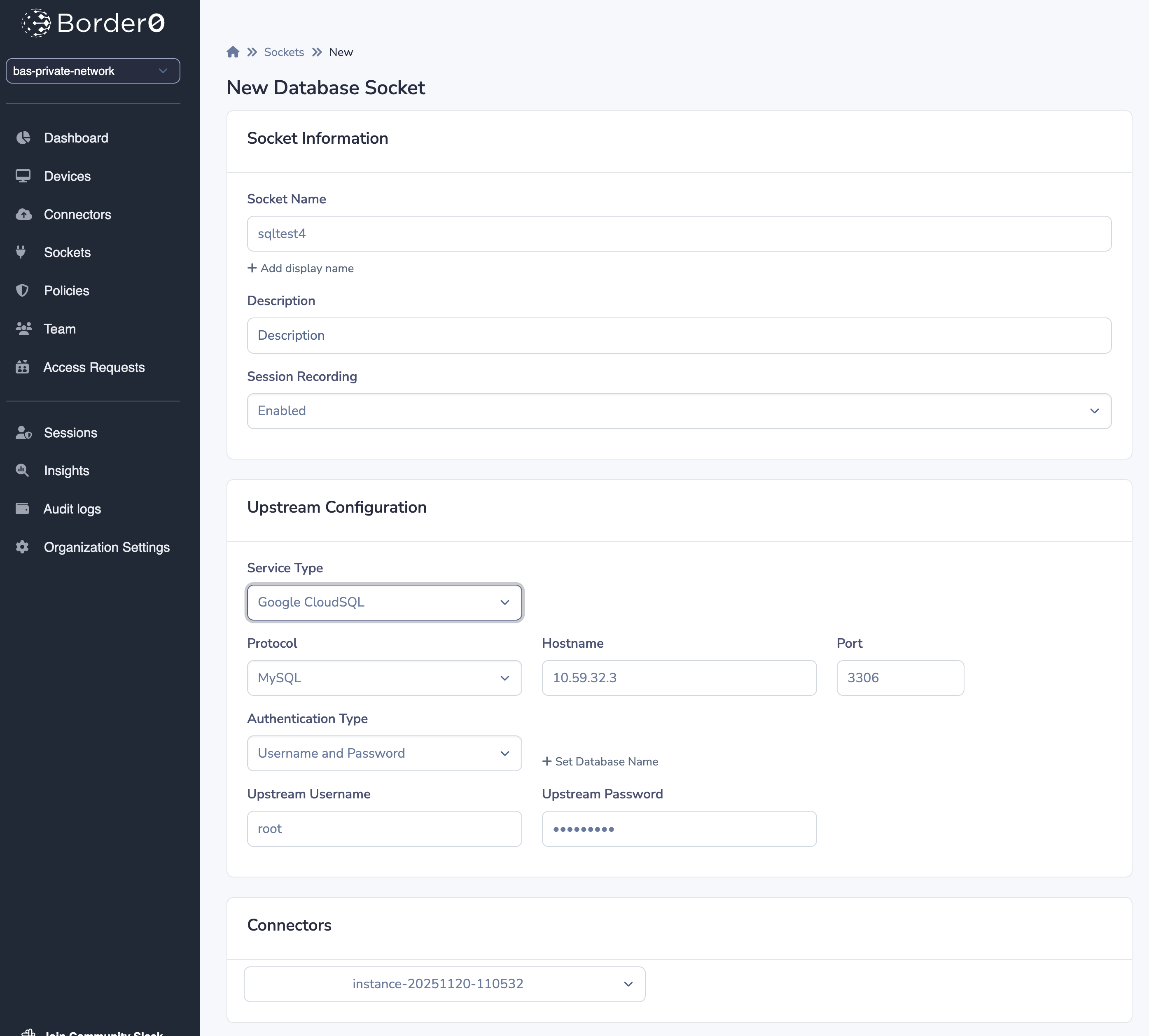Expand the Session Recording dropdown
This screenshot has height=1036, width=1149.
tap(679, 411)
